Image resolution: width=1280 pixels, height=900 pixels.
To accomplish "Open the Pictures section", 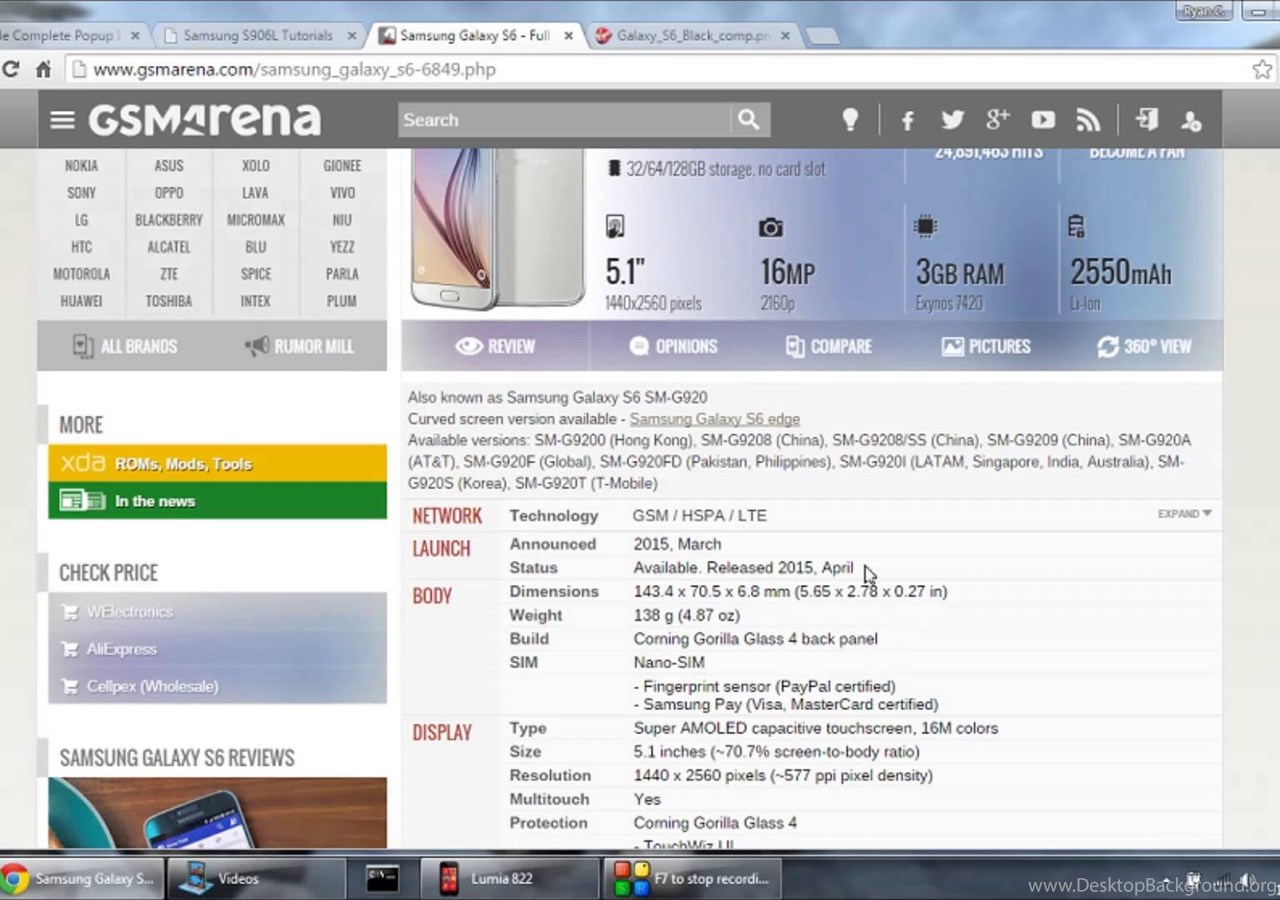I will (x=986, y=346).
